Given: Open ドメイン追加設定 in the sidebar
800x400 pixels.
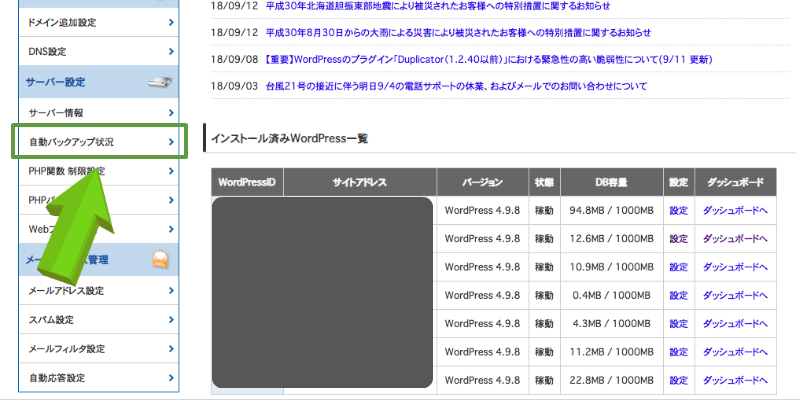Looking at the screenshot, I should pyautogui.click(x=98, y=22).
